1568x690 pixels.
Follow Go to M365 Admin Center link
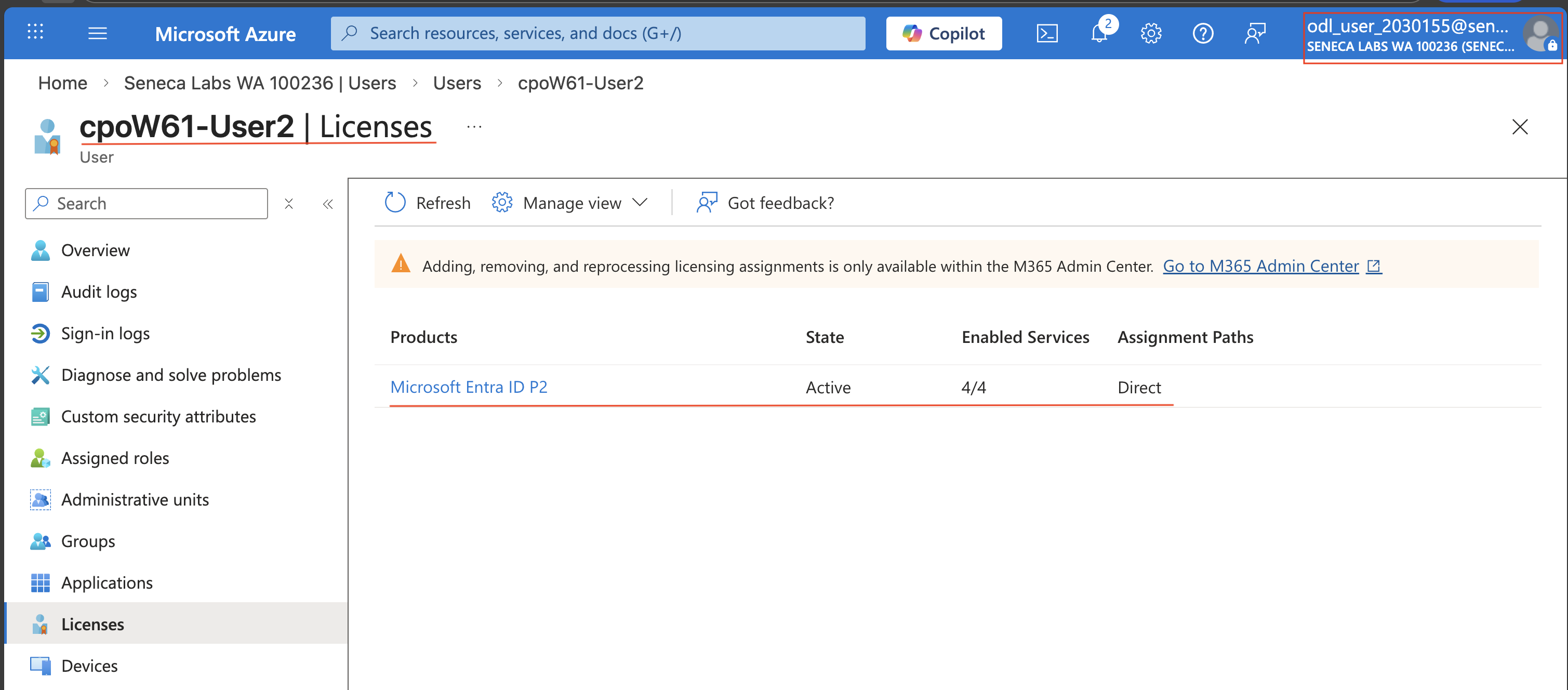1260,266
